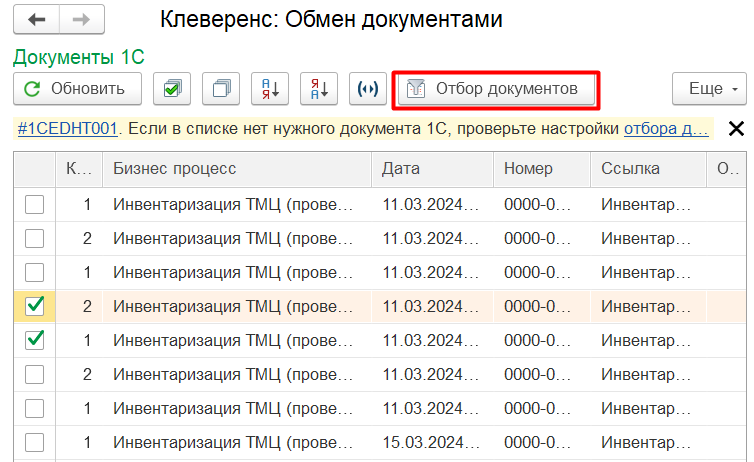Uncheck the highlighted row's checkbox
The height and width of the screenshot is (462, 754).
[x=35, y=306]
